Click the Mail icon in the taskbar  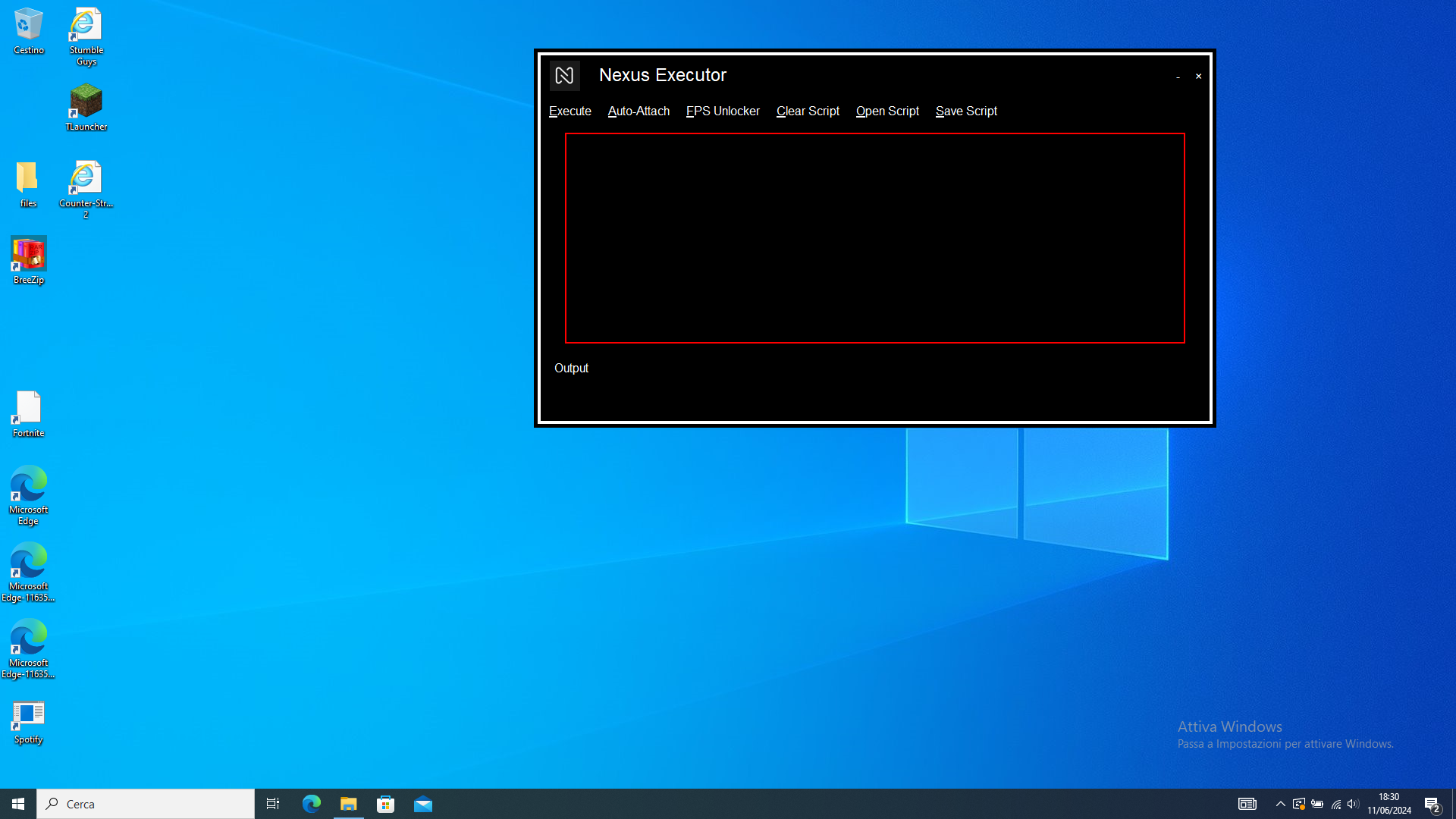(x=423, y=804)
